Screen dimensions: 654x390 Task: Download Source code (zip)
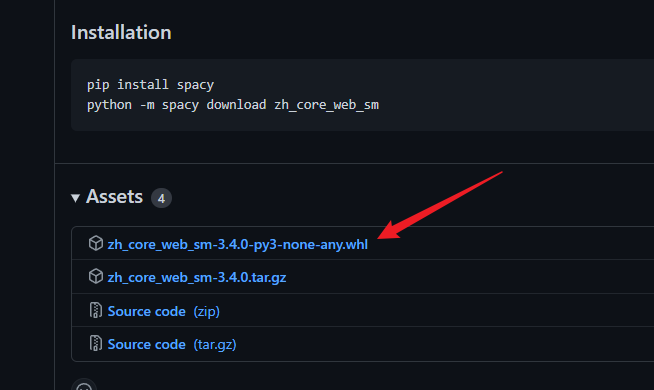coord(164,311)
